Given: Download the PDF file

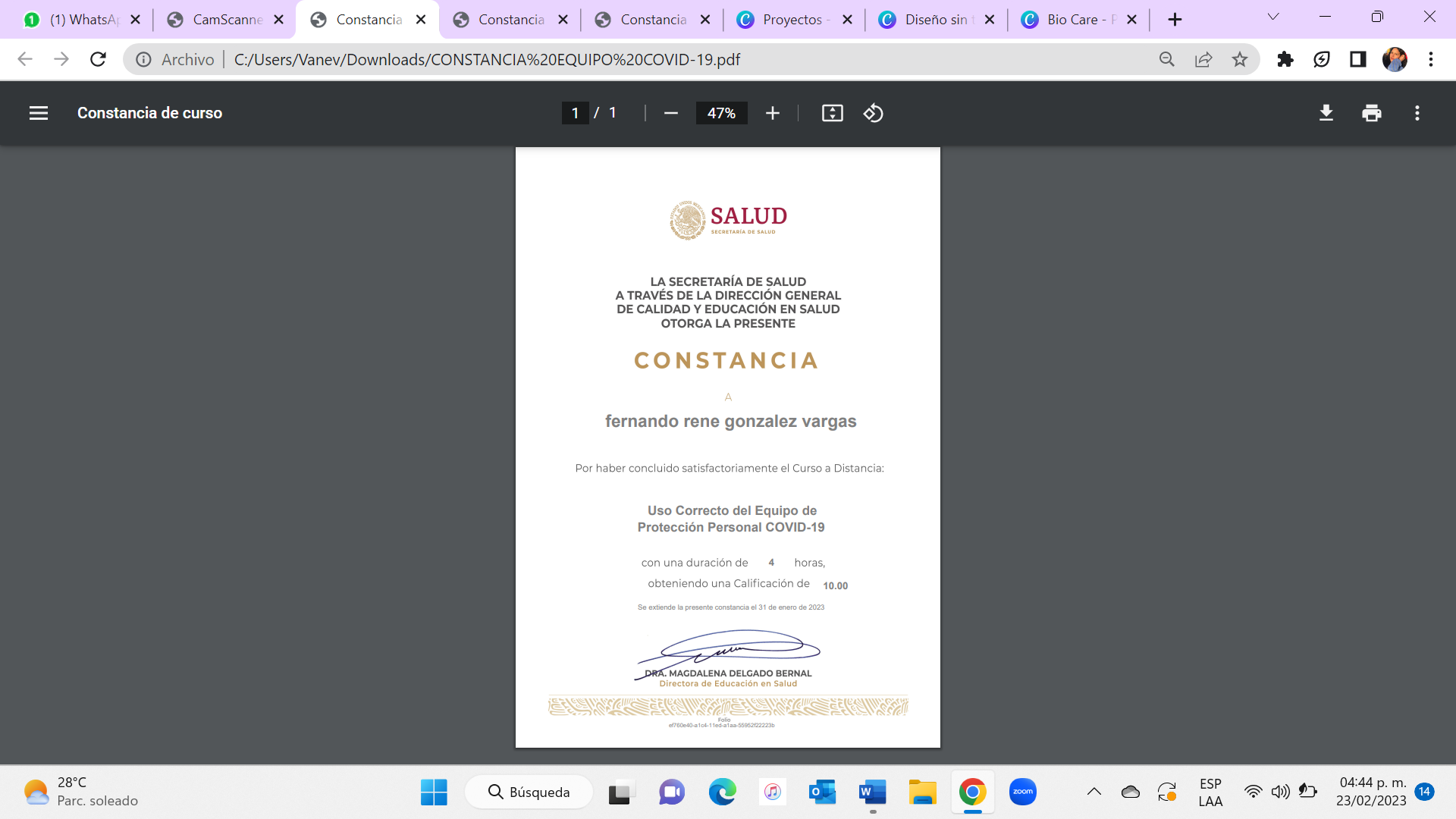Looking at the screenshot, I should [1326, 113].
